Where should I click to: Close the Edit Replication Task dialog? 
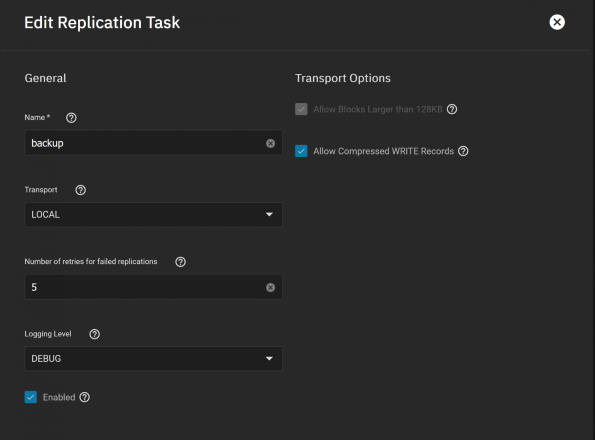[557, 22]
